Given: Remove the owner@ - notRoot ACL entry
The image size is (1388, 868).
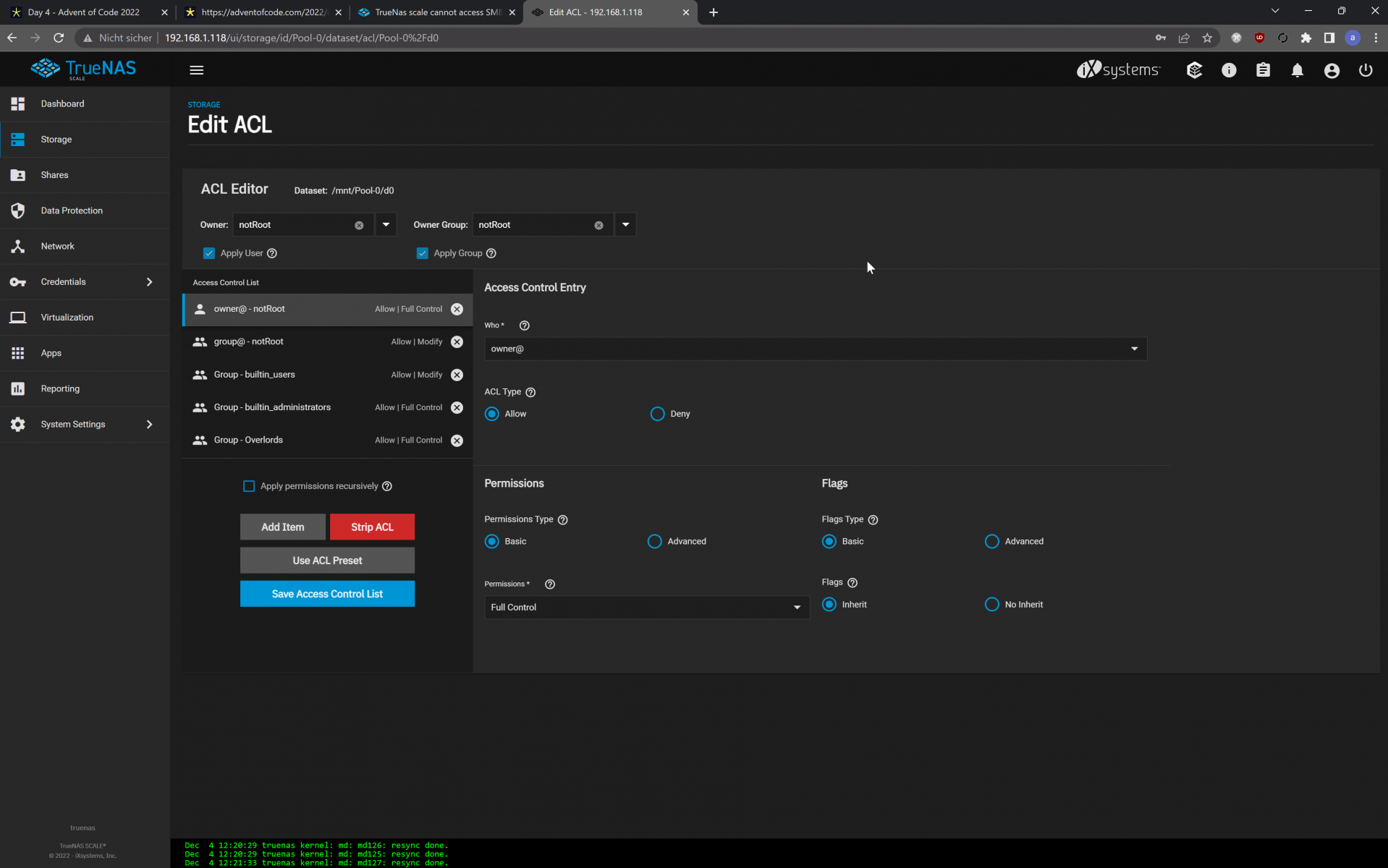Looking at the screenshot, I should [457, 309].
